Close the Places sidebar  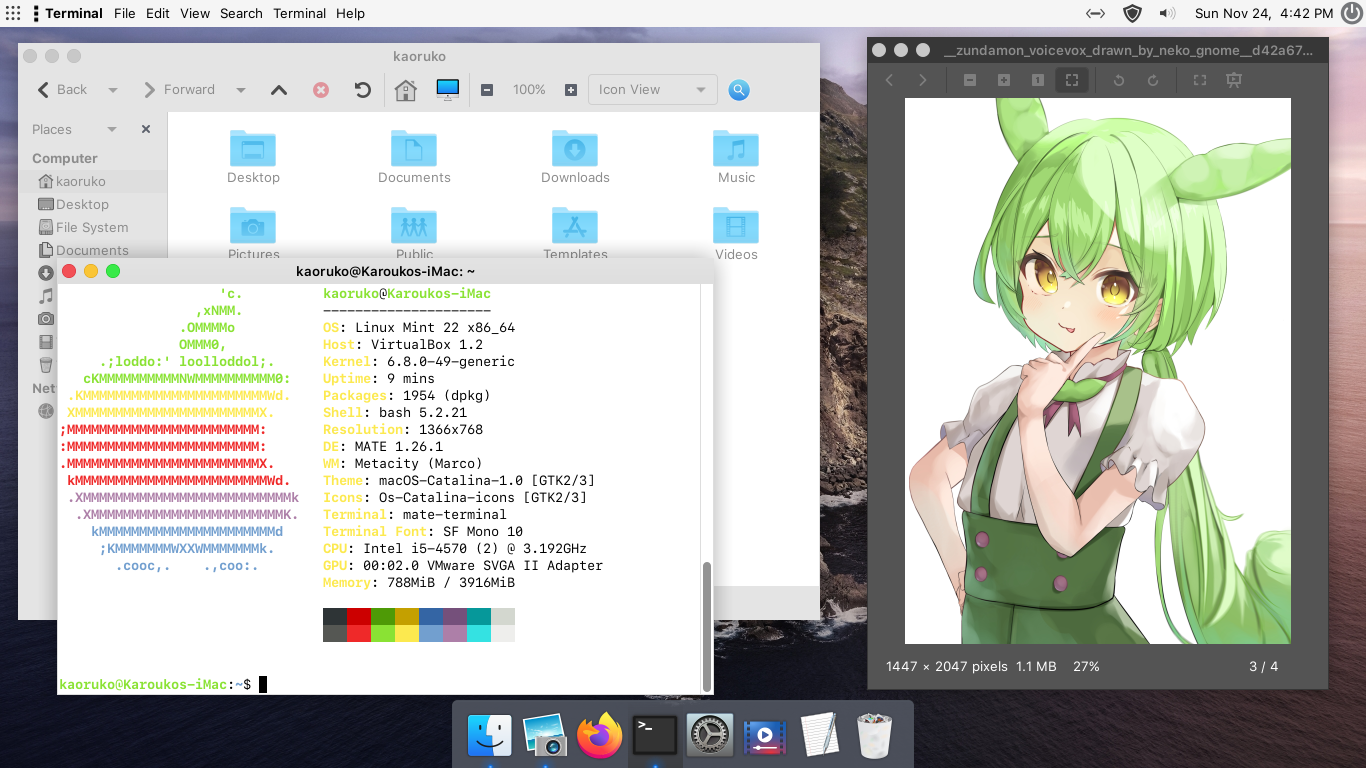(146, 129)
